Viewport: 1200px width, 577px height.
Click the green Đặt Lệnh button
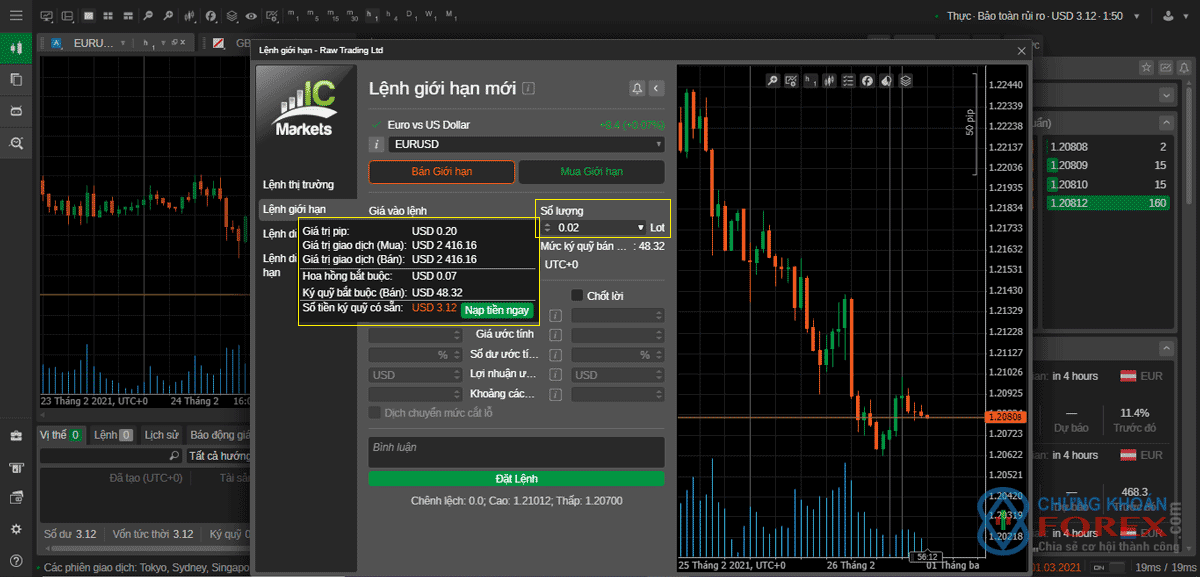516,479
